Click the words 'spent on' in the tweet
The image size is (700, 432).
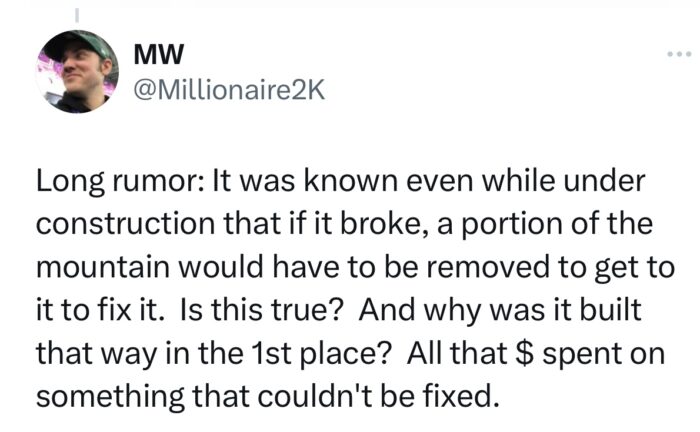pyautogui.click(x=604, y=354)
